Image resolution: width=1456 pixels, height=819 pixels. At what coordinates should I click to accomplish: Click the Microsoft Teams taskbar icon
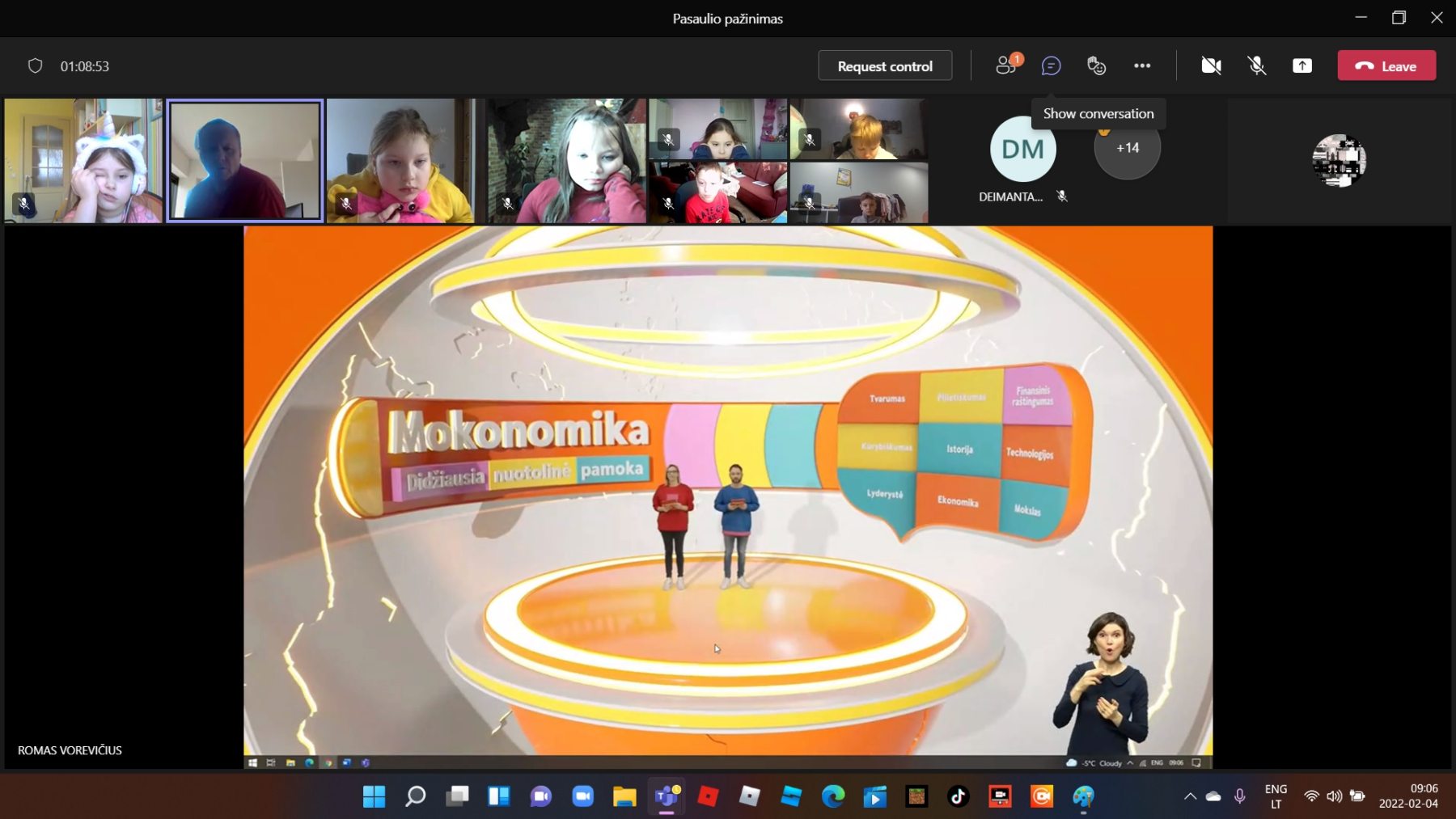[x=667, y=796]
